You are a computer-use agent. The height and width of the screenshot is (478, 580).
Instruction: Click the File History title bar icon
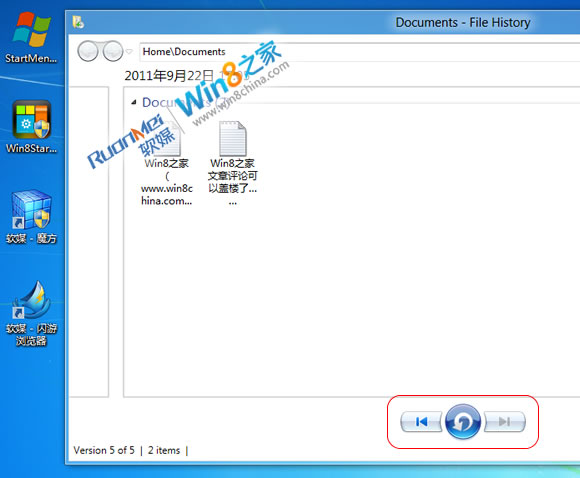[x=78, y=22]
